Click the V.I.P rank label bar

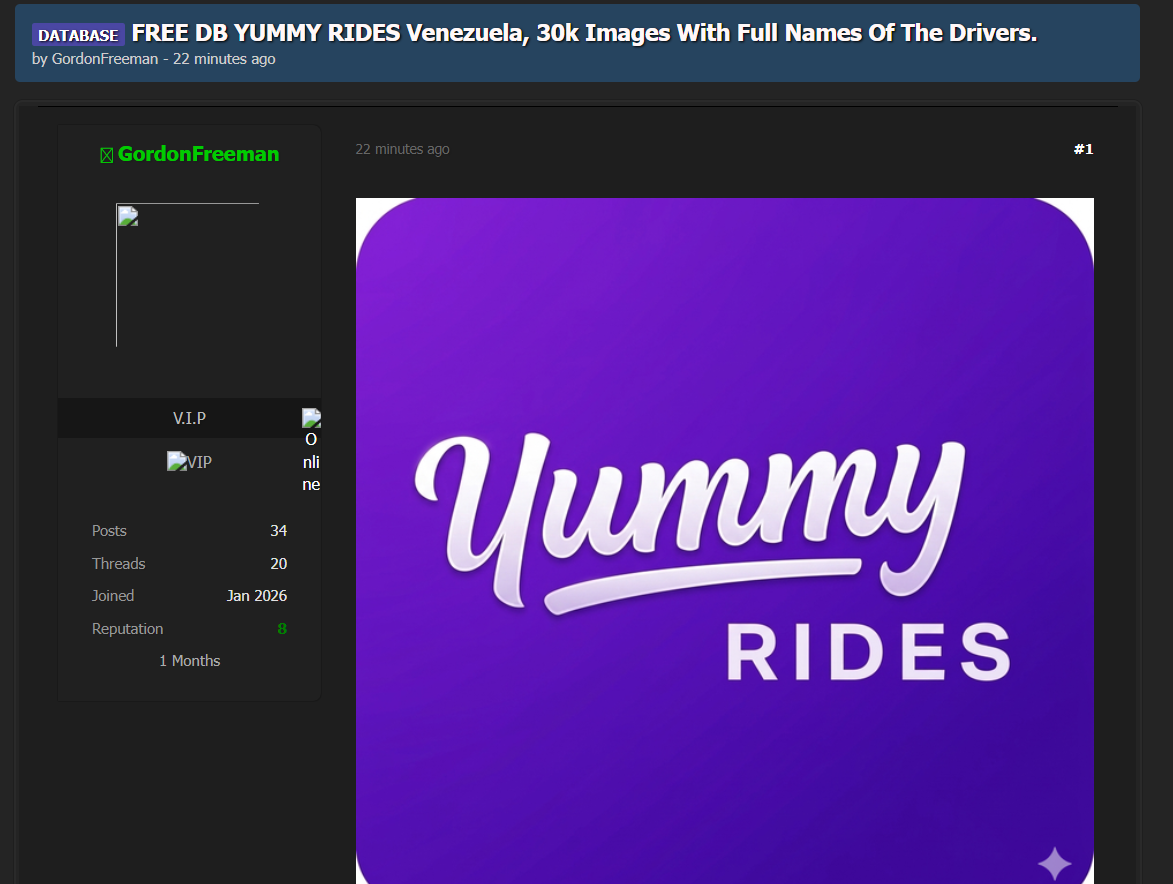click(x=189, y=418)
